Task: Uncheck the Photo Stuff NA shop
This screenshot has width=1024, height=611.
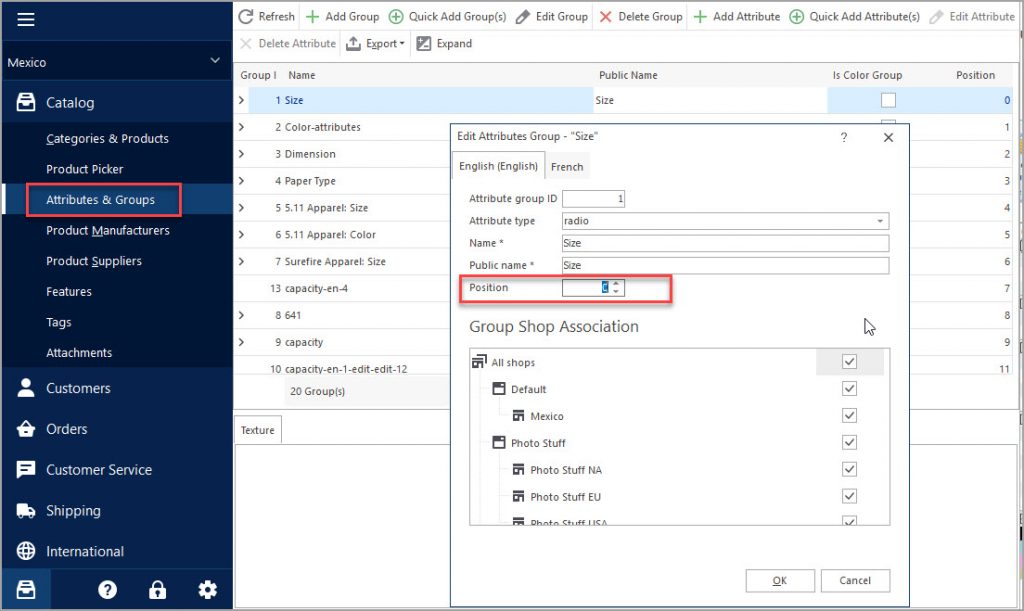Action: tap(849, 469)
